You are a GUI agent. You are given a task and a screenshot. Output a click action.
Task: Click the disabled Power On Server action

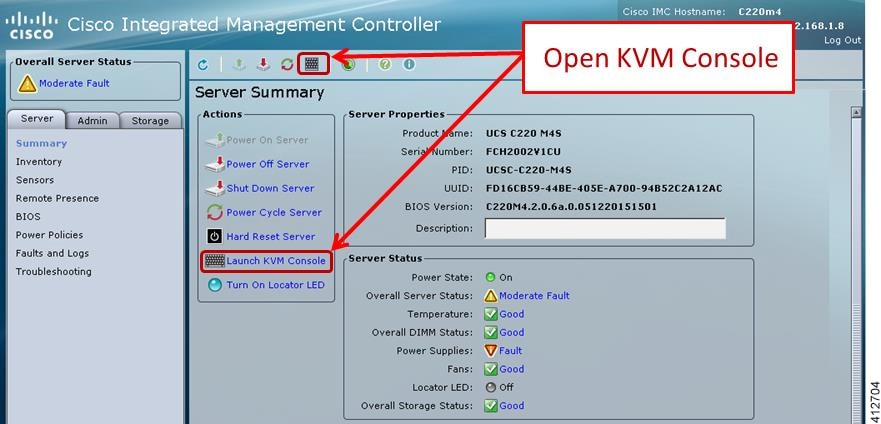coord(257,140)
